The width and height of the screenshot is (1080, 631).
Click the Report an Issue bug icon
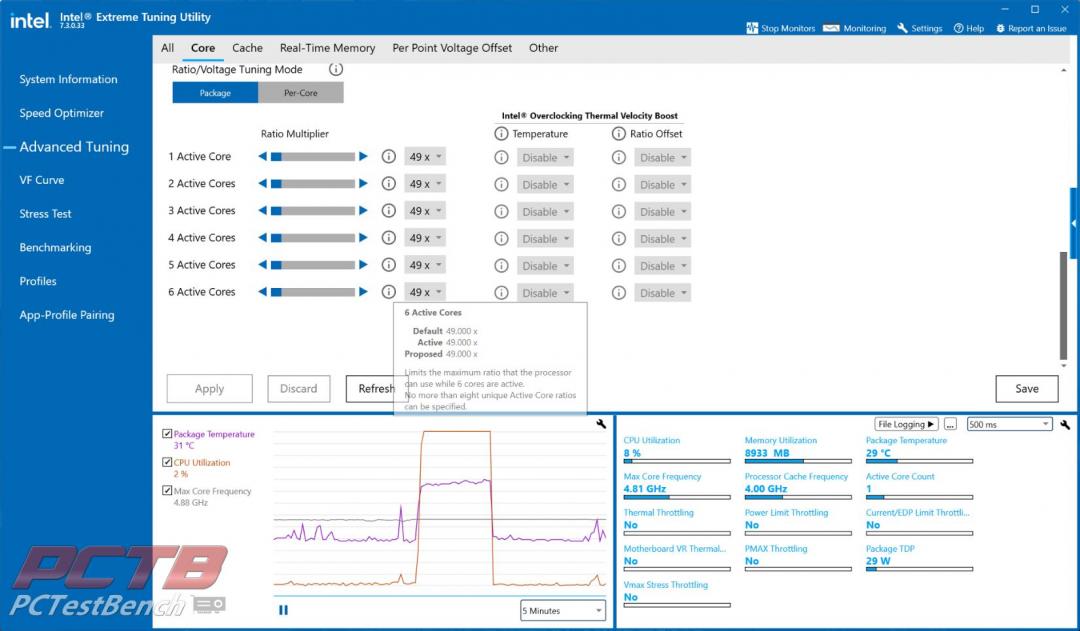tap(1000, 28)
